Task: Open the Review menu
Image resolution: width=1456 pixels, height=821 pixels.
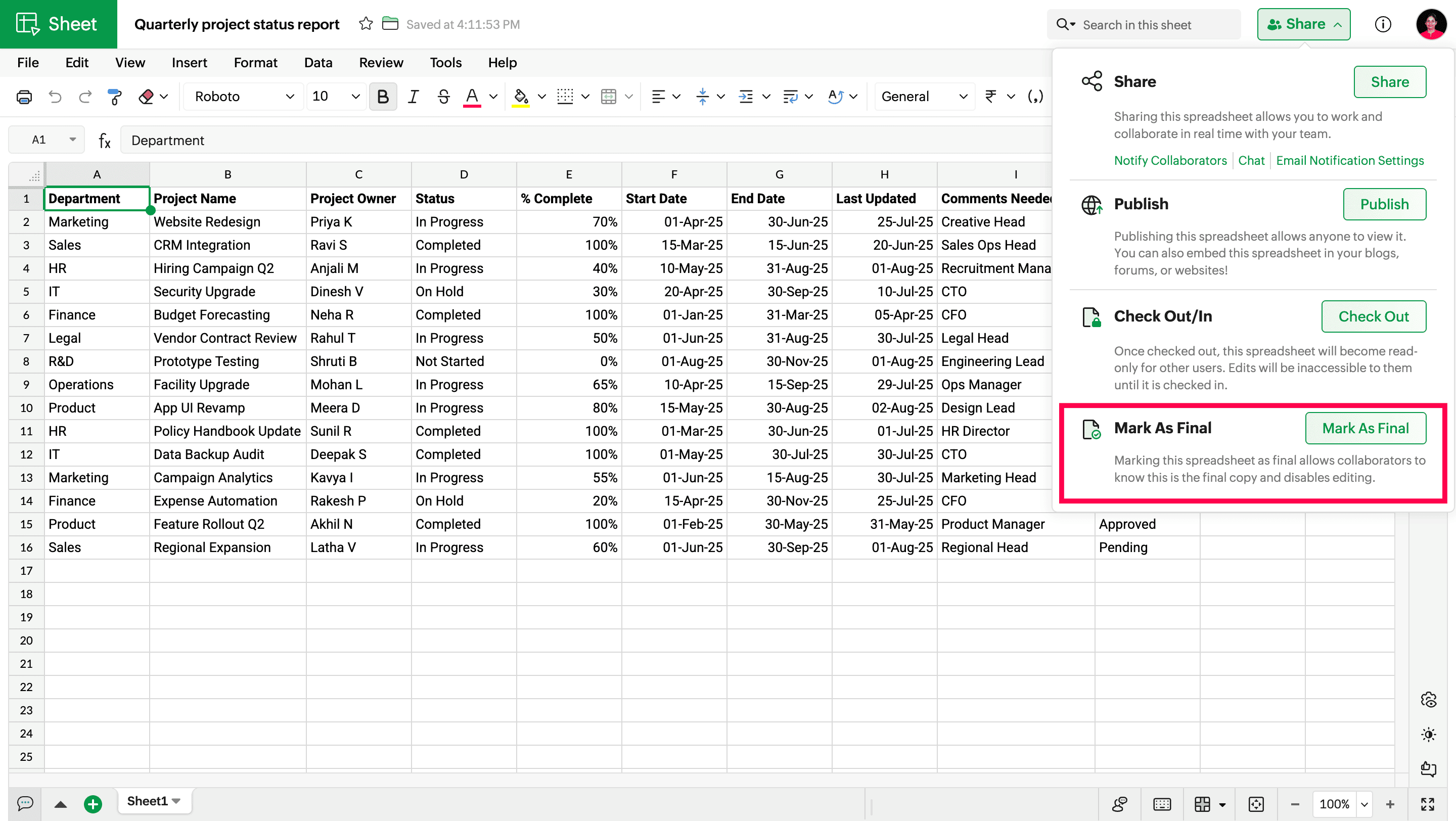Action: pos(381,63)
